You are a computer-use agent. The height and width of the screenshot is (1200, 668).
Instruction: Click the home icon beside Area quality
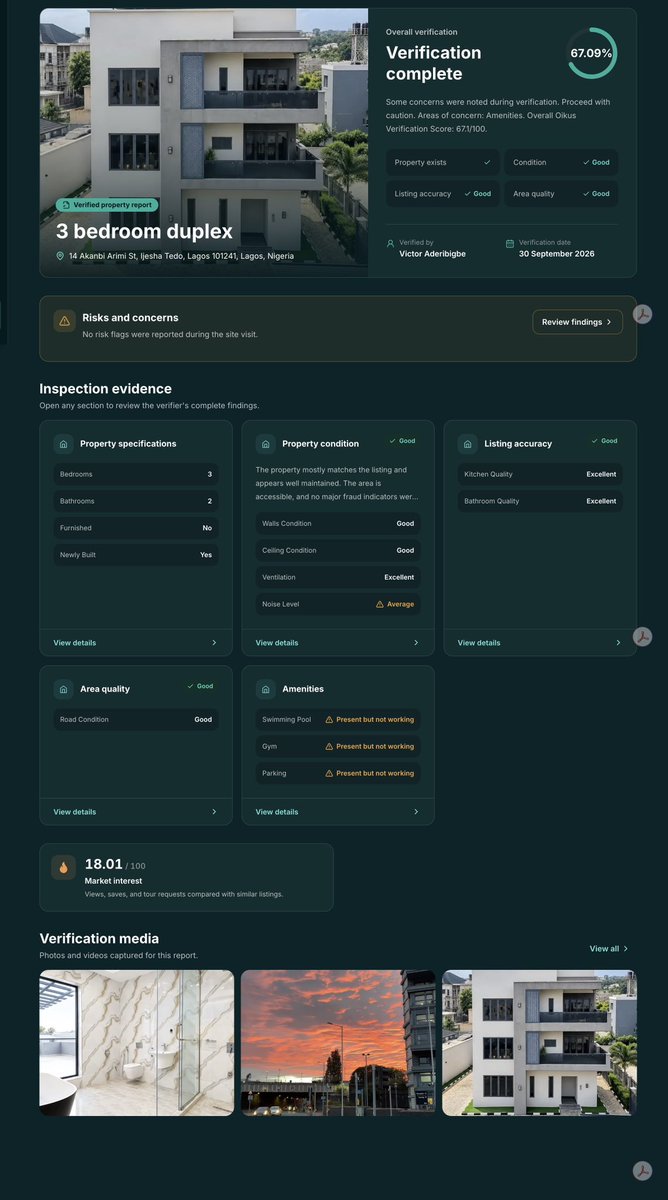point(64,689)
